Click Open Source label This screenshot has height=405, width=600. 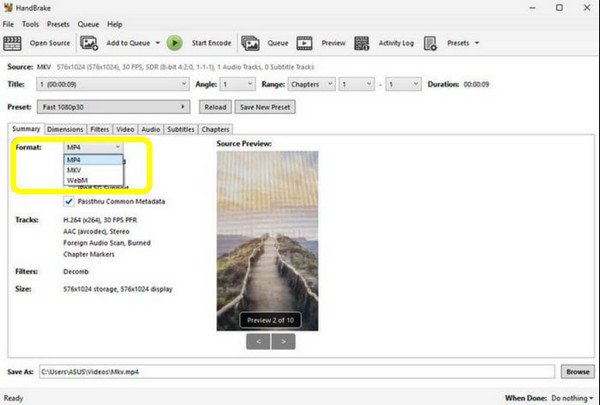coord(50,43)
